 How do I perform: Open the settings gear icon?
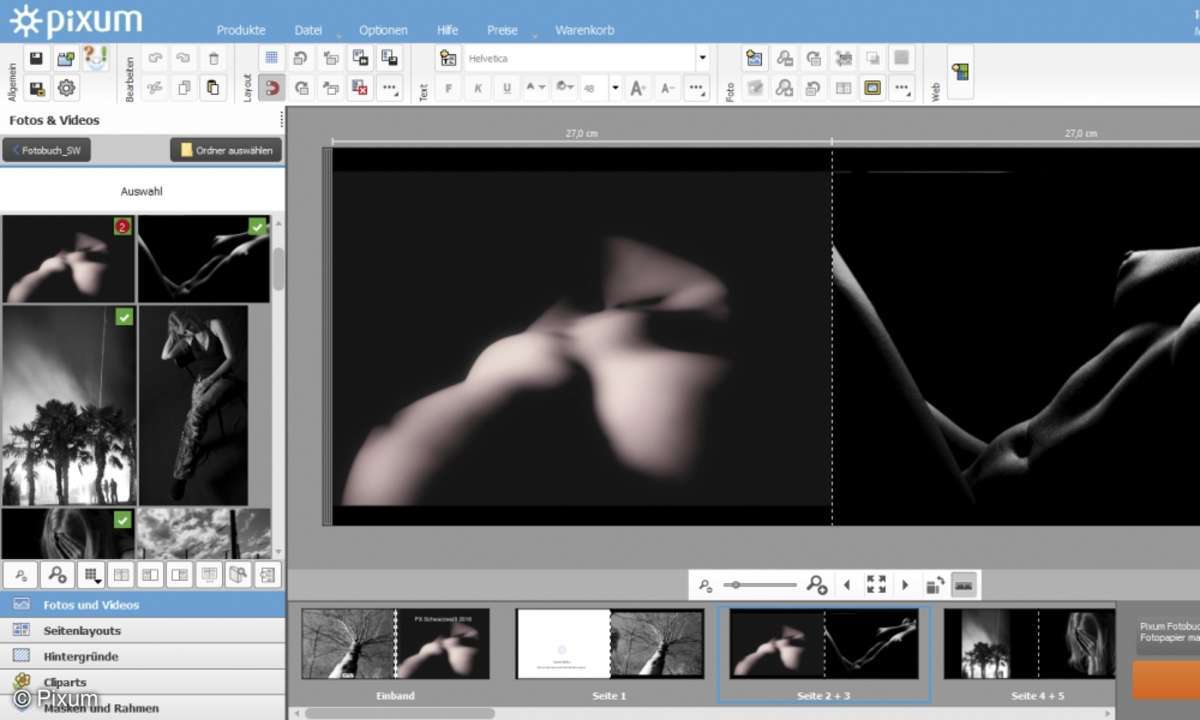(66, 88)
